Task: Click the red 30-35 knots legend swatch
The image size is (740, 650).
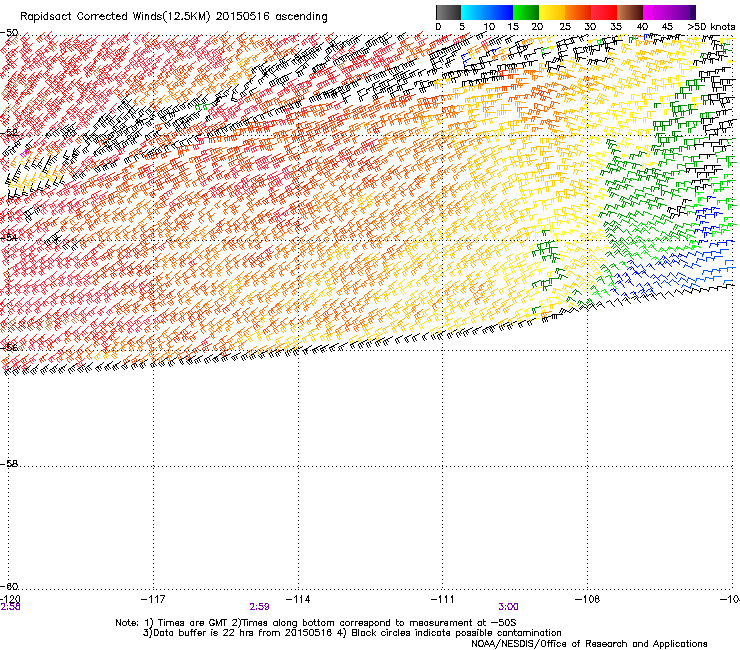Action: pos(604,12)
